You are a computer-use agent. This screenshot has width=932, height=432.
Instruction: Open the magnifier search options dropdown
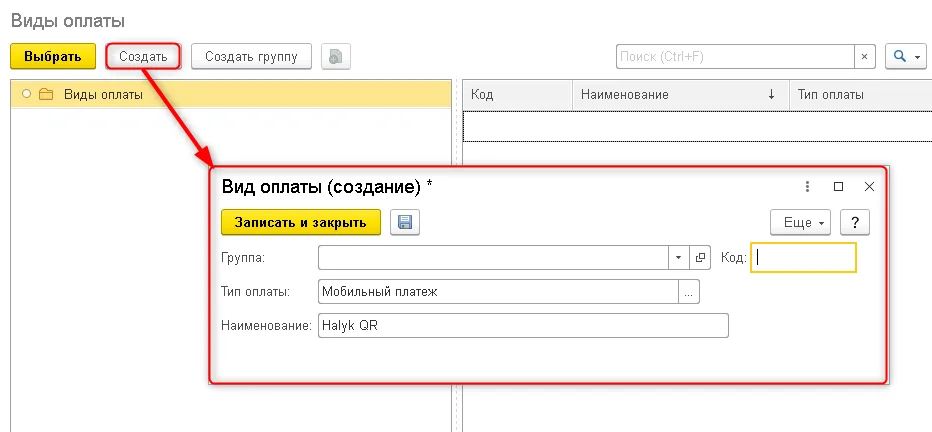tap(906, 56)
